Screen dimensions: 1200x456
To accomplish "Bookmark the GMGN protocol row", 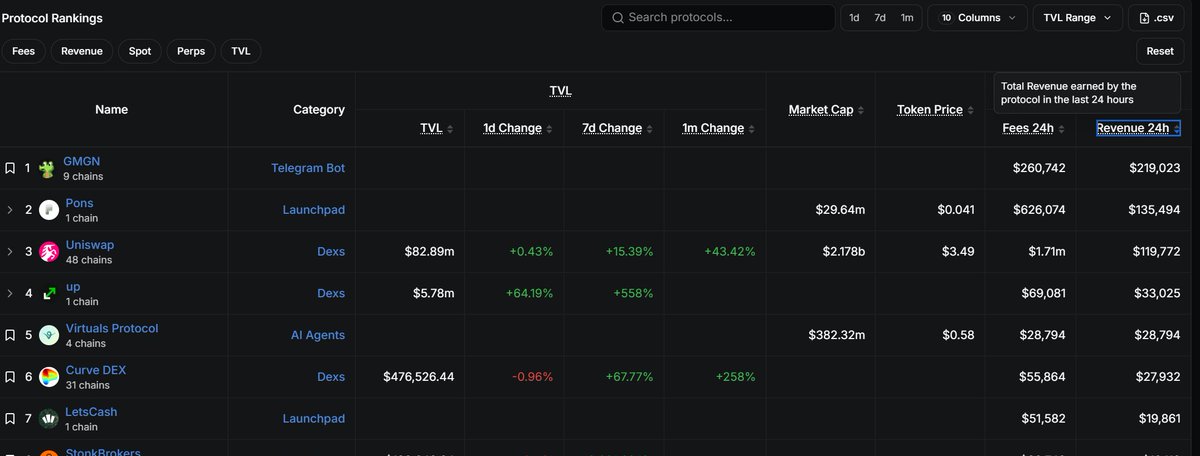I will click(10, 168).
